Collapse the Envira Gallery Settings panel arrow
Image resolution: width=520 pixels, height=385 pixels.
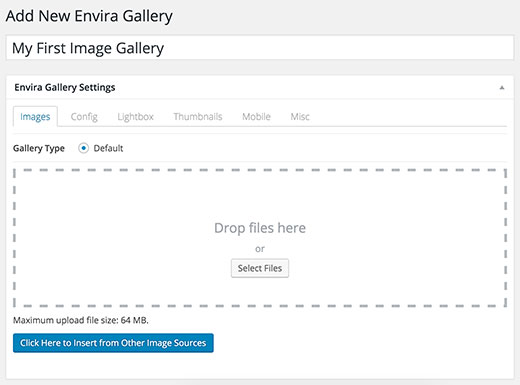click(x=502, y=88)
